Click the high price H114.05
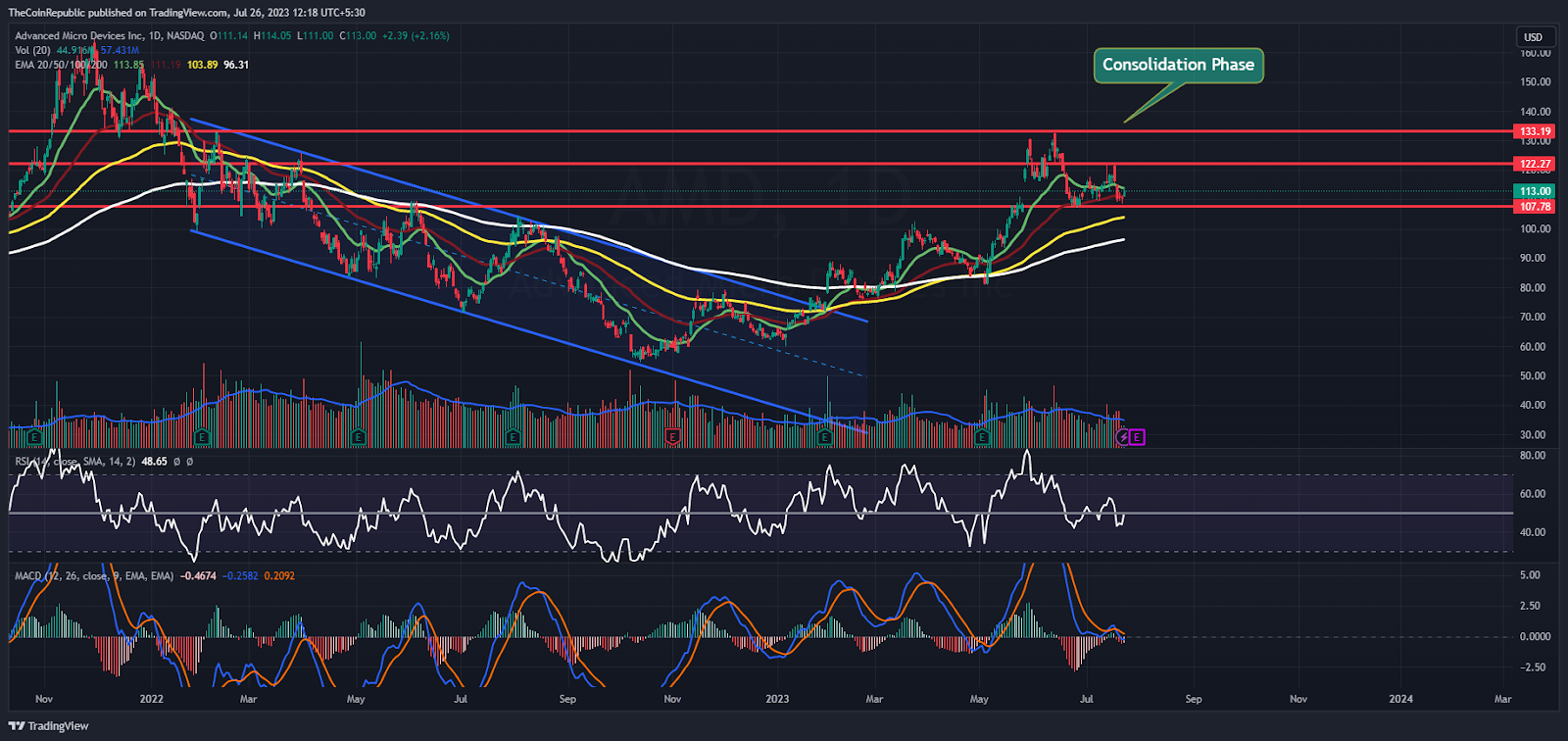 pos(272,35)
